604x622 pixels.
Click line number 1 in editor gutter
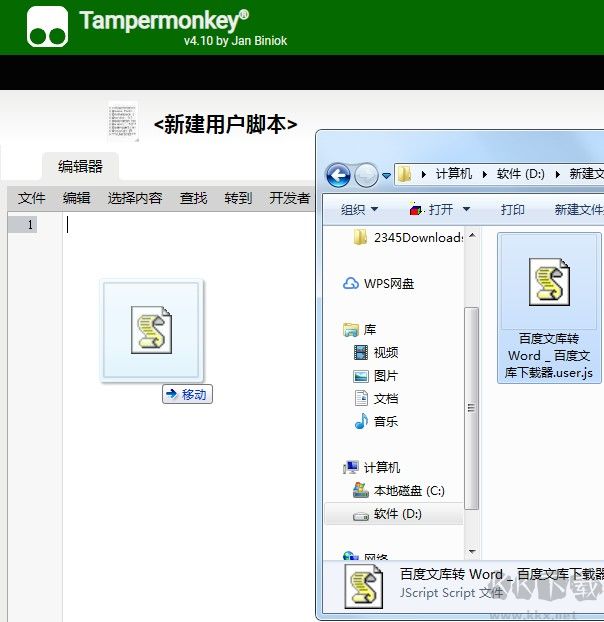pyautogui.click(x=30, y=225)
